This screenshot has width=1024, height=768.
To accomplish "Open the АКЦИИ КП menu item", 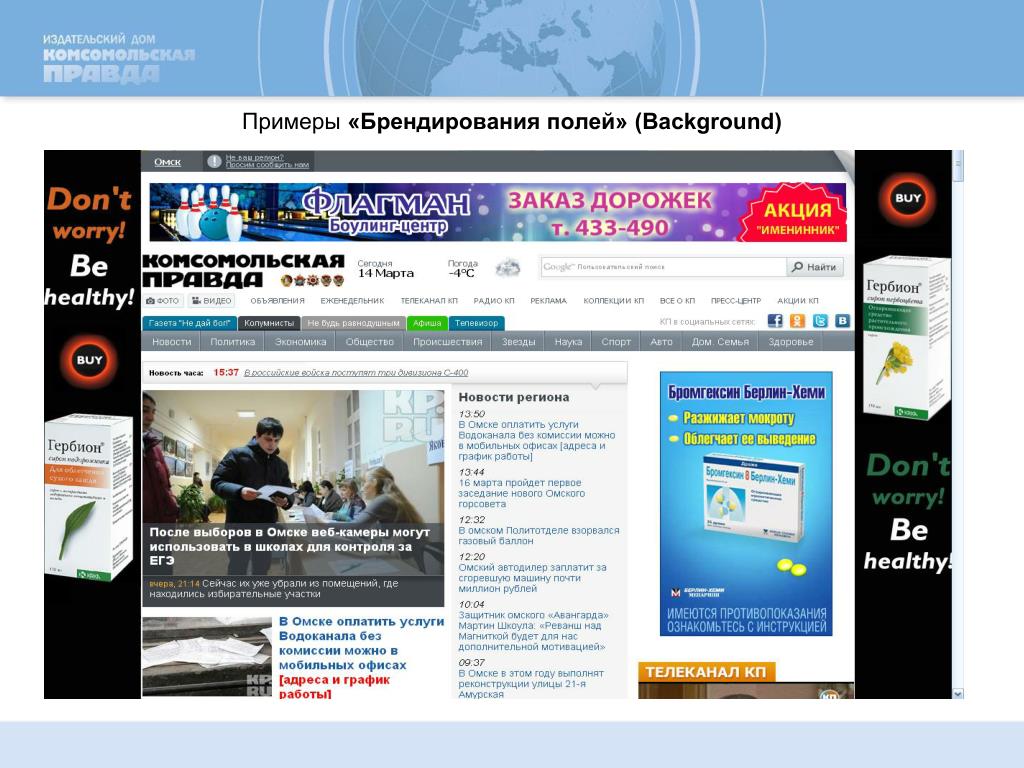I will tap(797, 300).
